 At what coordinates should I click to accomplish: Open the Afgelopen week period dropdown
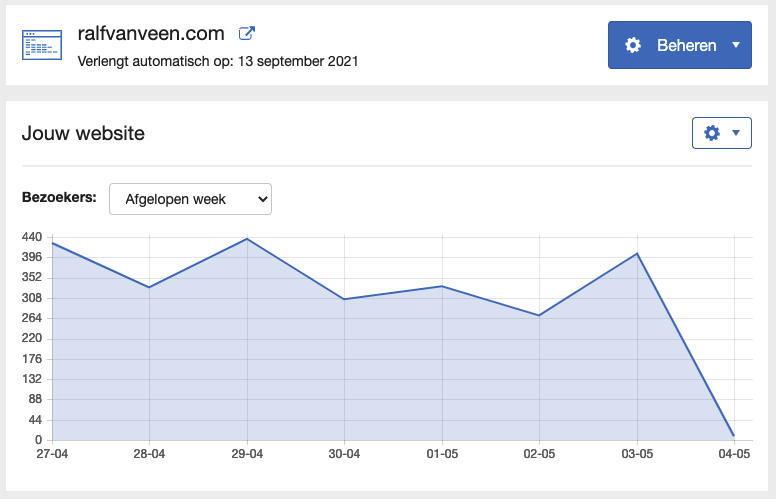[190, 199]
